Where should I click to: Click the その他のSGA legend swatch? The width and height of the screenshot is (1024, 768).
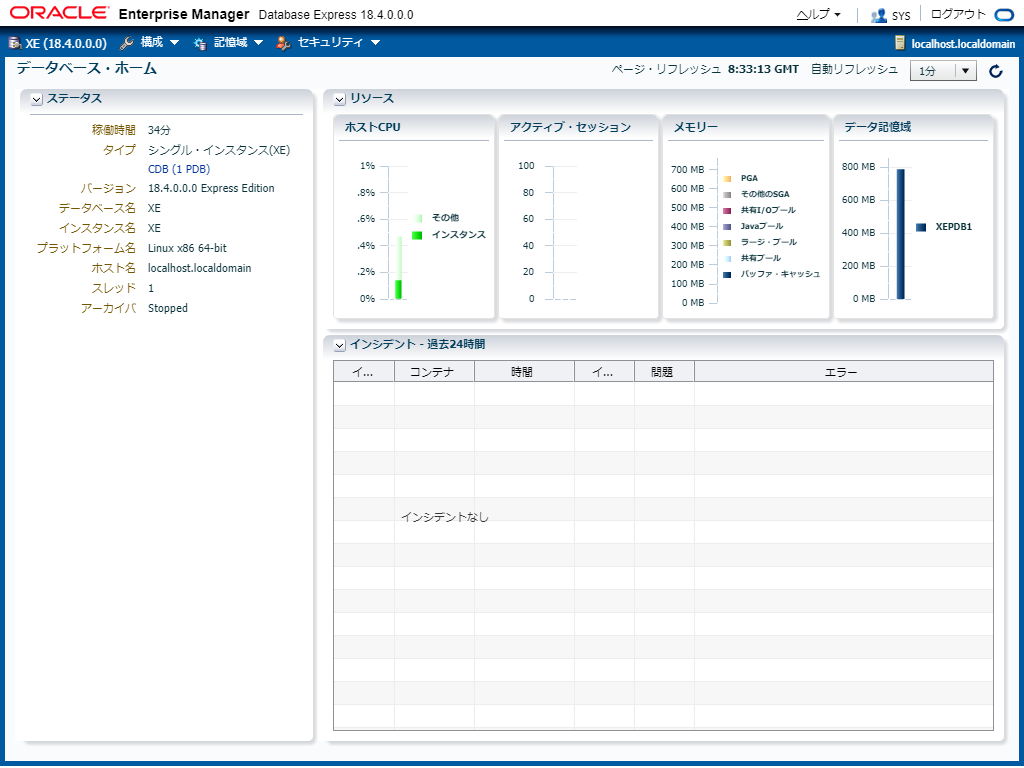pos(728,195)
